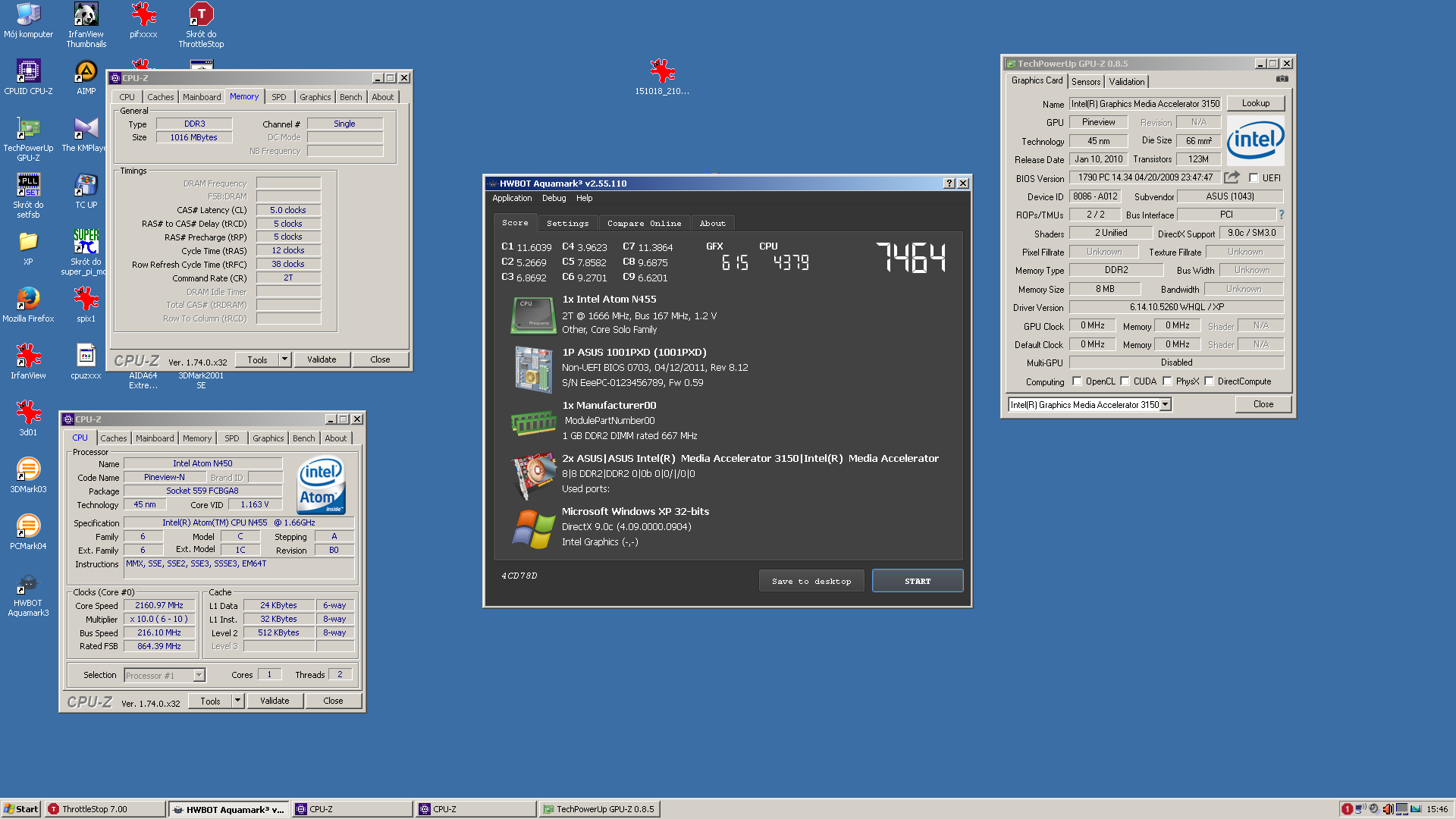Click Close in the GPU-Z window
The width and height of the screenshot is (1456, 819).
click(1263, 404)
